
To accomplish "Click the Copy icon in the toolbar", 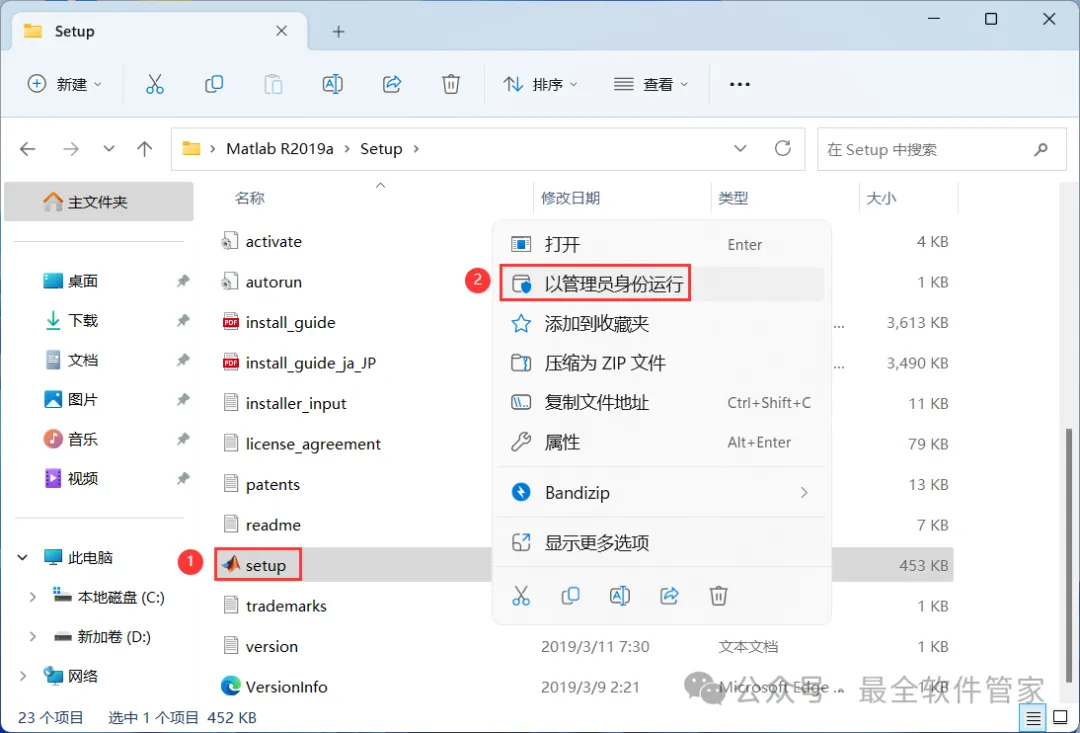I will click(x=214, y=84).
